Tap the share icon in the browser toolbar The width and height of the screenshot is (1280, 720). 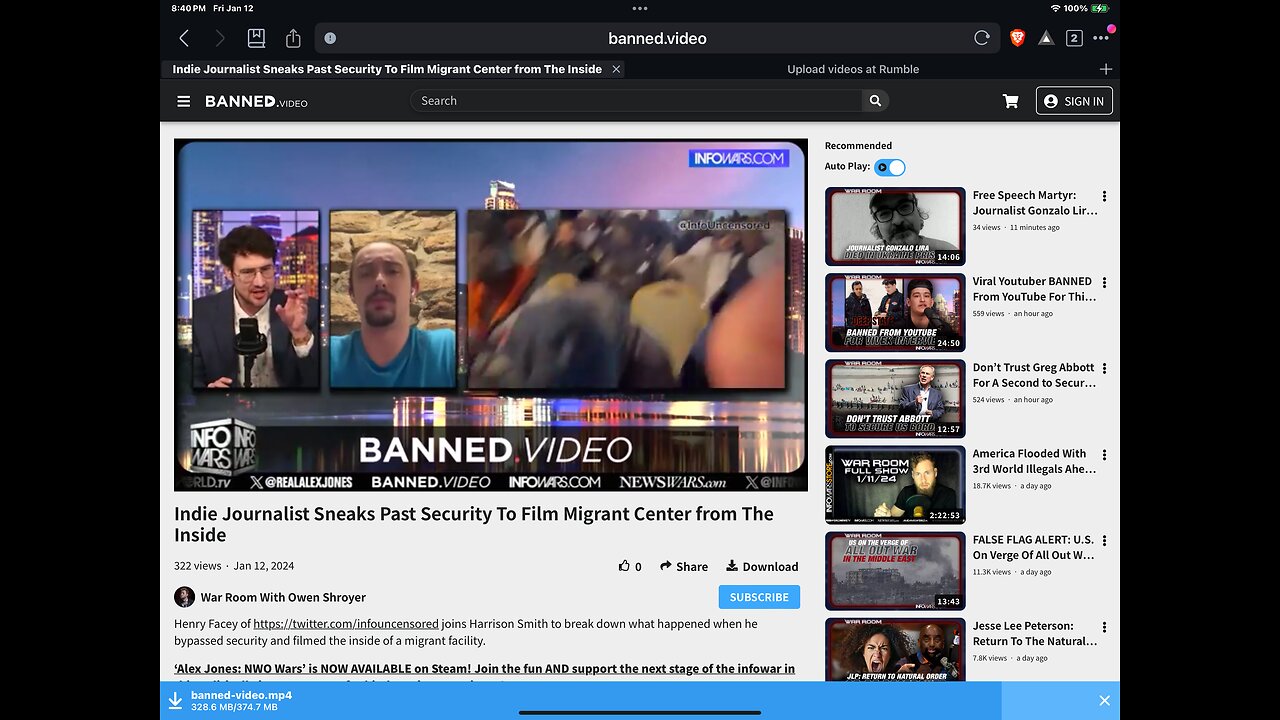(x=293, y=38)
